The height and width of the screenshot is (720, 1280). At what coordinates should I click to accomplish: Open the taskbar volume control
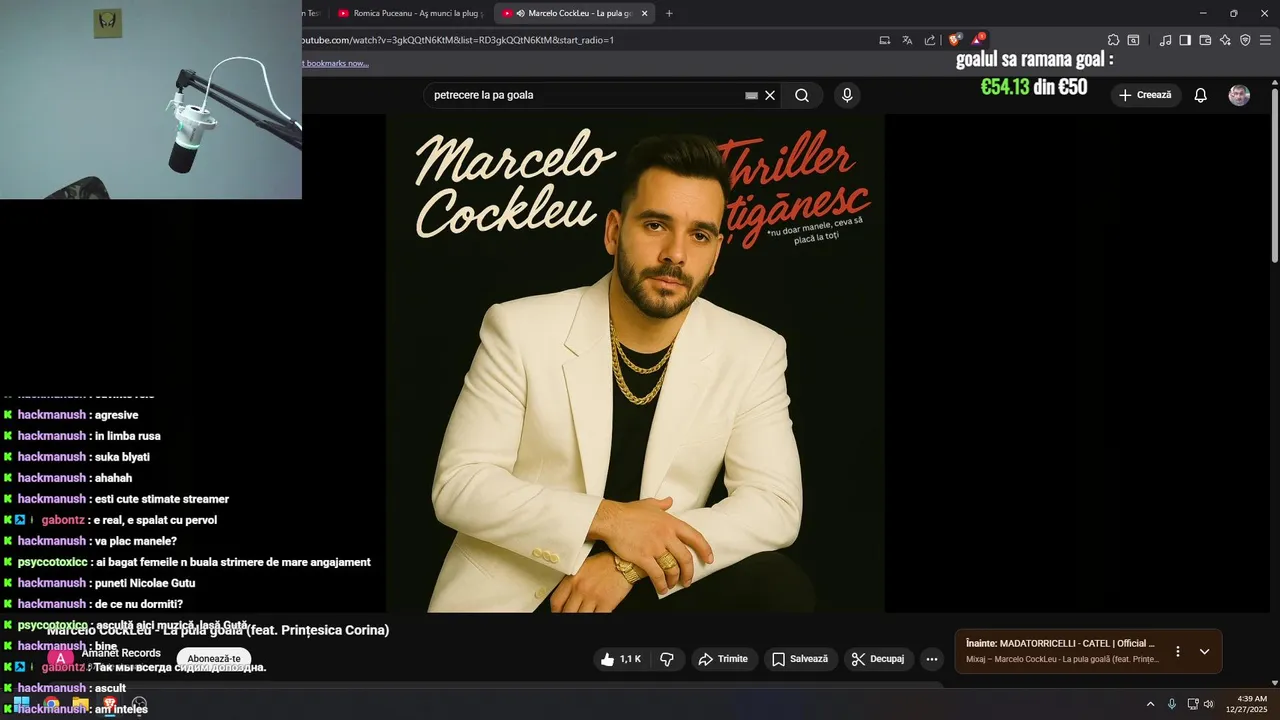click(1208, 704)
